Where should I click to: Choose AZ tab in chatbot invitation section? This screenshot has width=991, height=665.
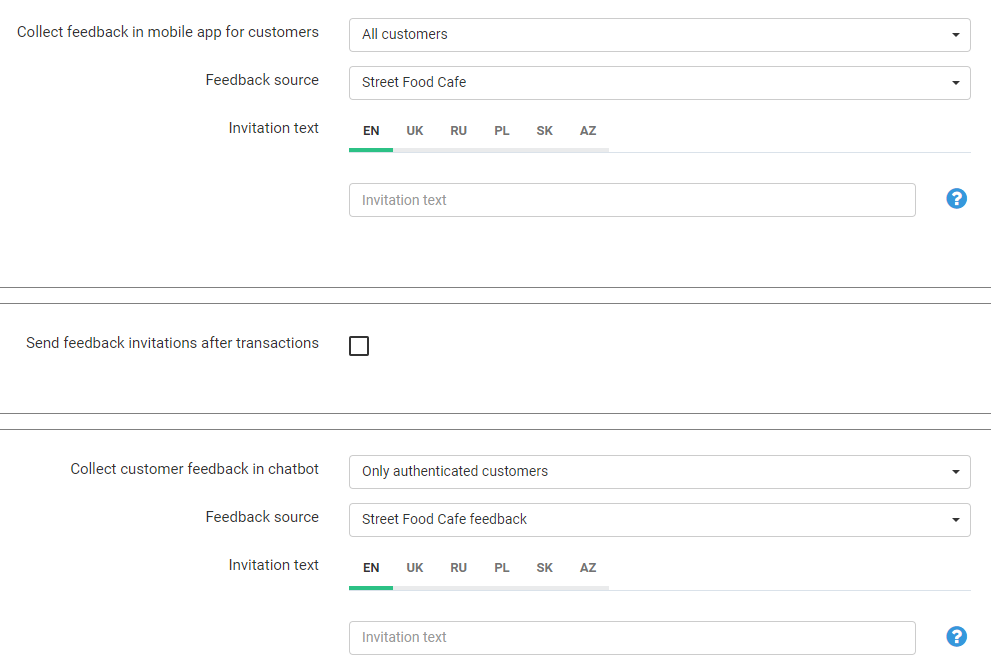(x=588, y=568)
